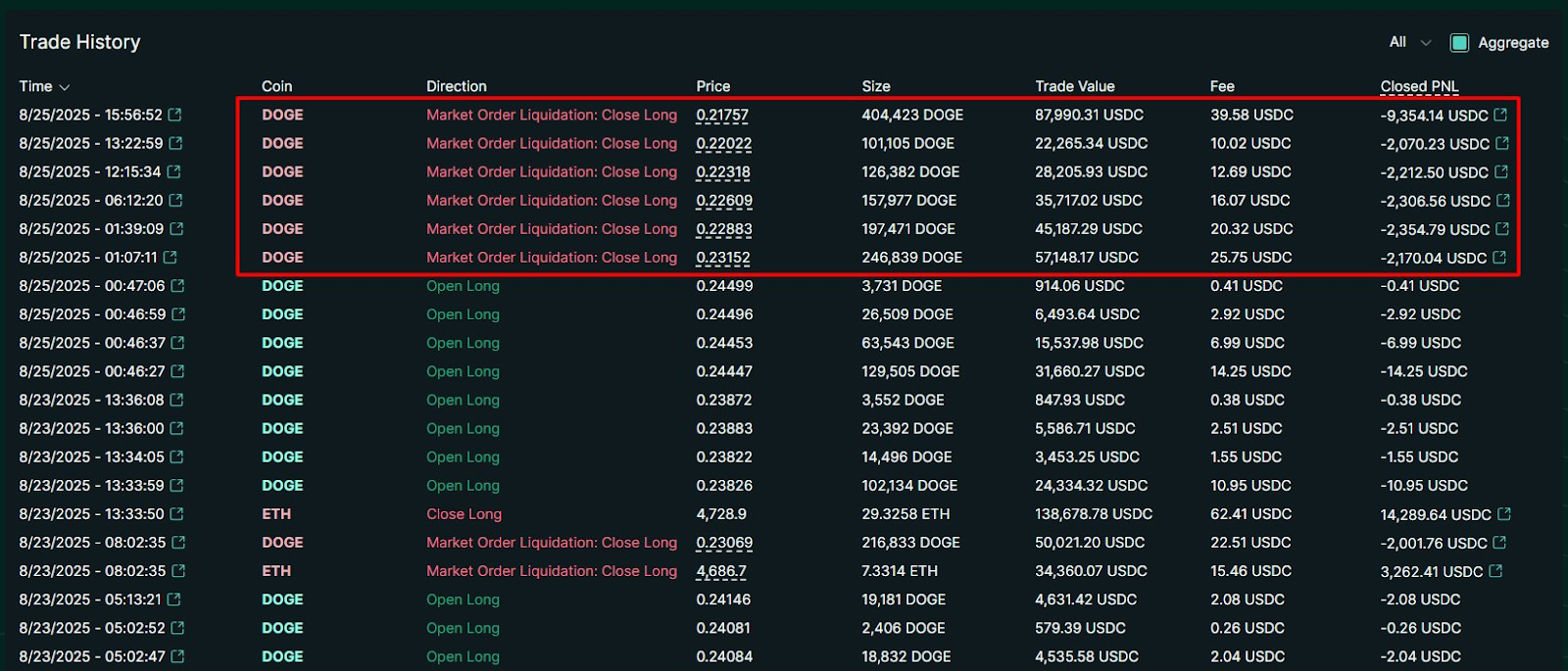Click the 0.23069 DOGE liquidation price

click(724, 543)
